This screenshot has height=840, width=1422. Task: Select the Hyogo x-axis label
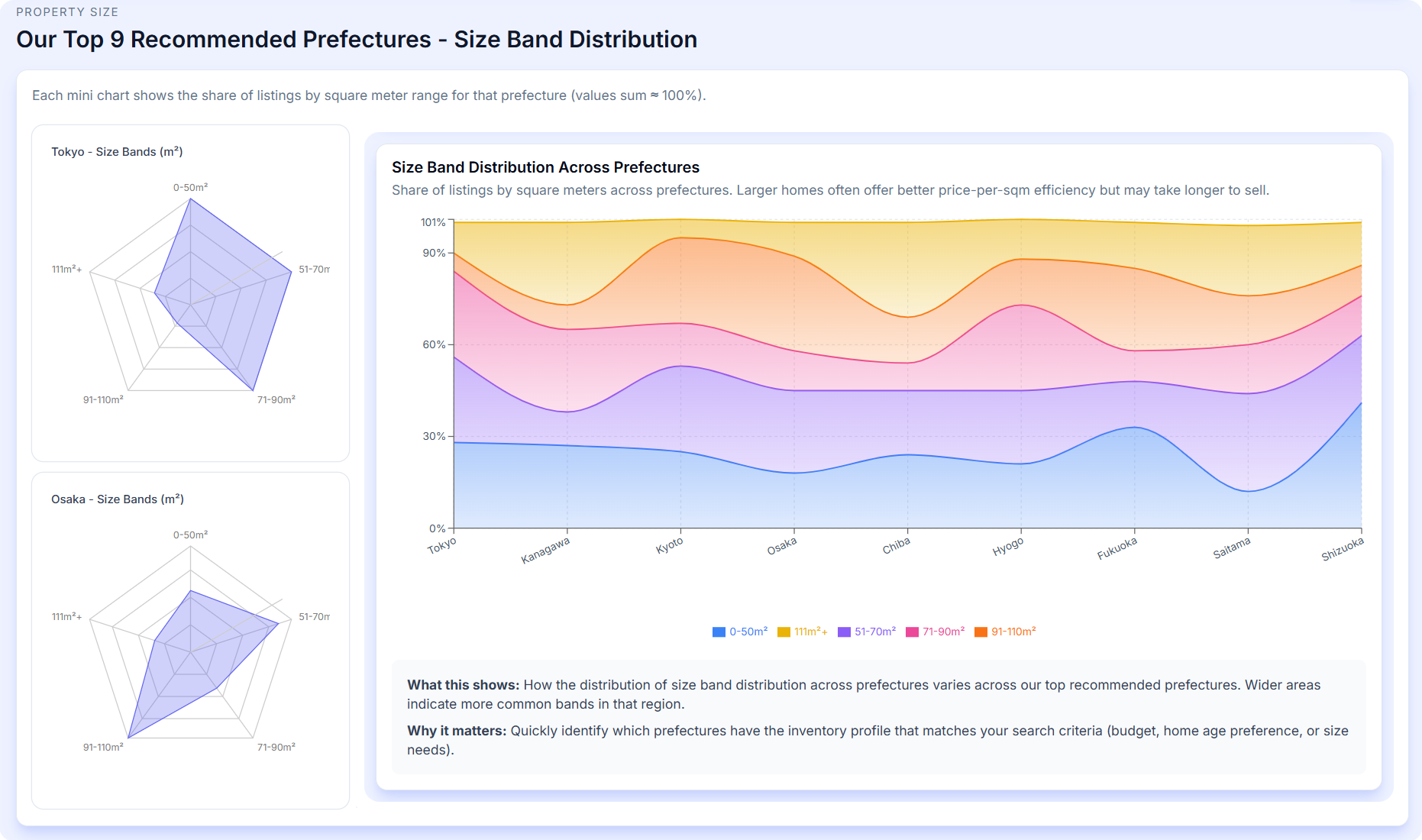pyautogui.click(x=1008, y=547)
